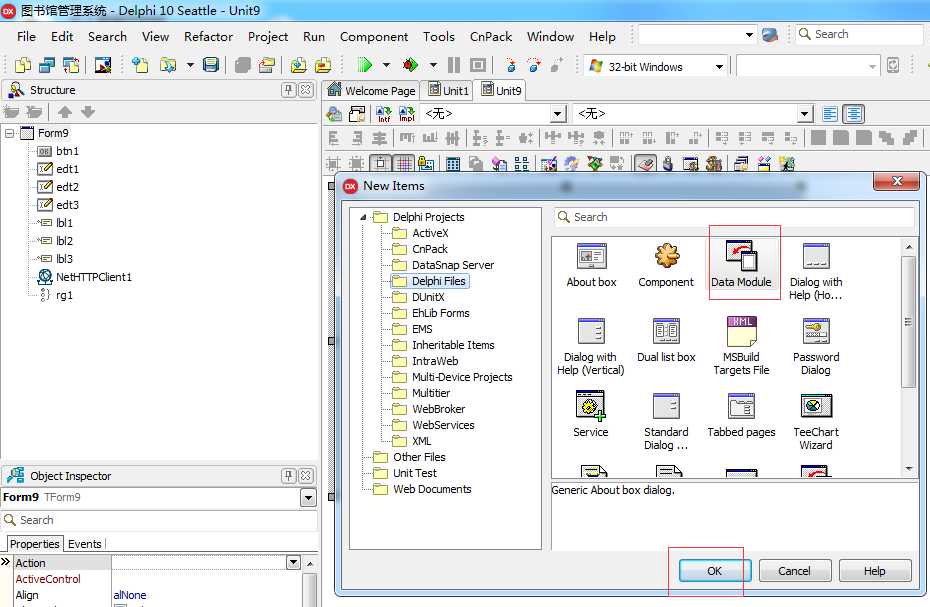Move down arrow in Structure panel
The width and height of the screenshot is (930, 607).
(x=88, y=112)
